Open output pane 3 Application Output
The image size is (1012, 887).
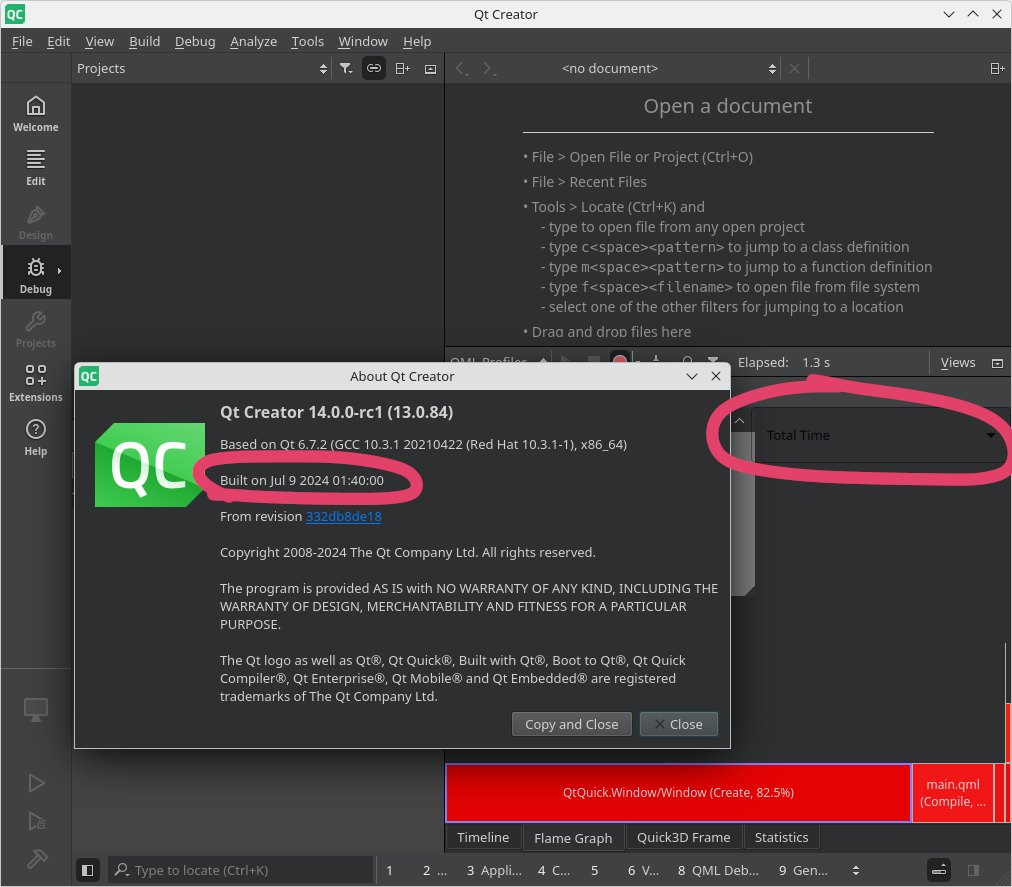(494, 870)
